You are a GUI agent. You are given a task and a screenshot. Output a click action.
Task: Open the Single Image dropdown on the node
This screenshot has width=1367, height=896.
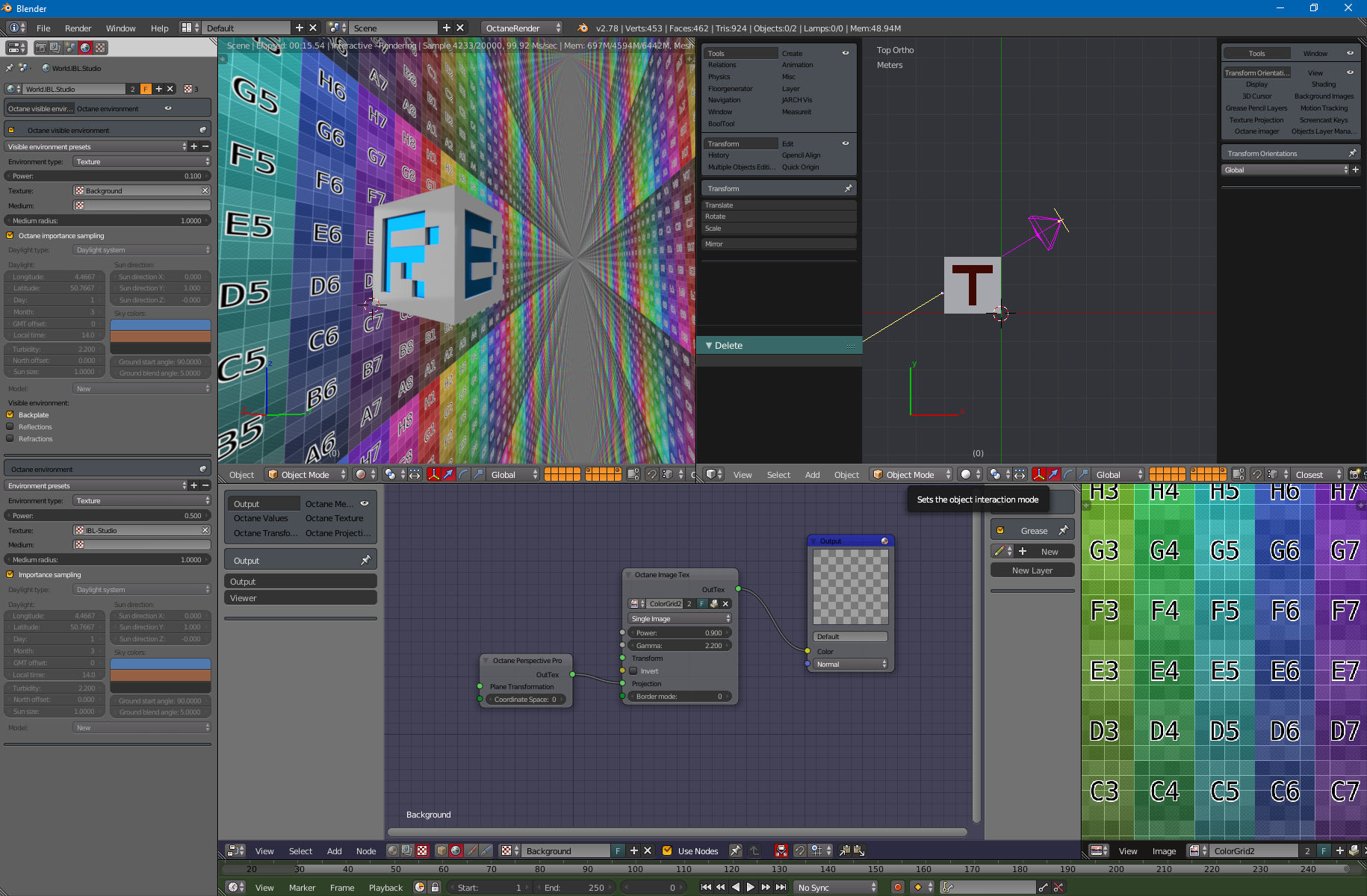pyautogui.click(x=680, y=619)
